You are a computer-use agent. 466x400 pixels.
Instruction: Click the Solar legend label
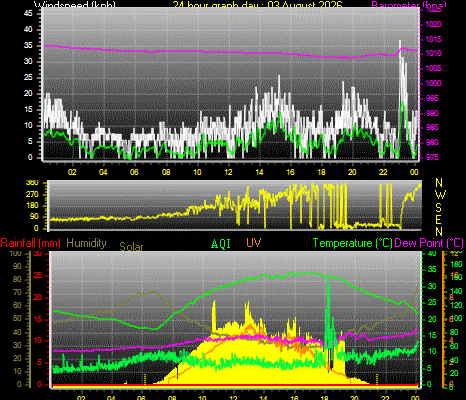[x=131, y=247]
